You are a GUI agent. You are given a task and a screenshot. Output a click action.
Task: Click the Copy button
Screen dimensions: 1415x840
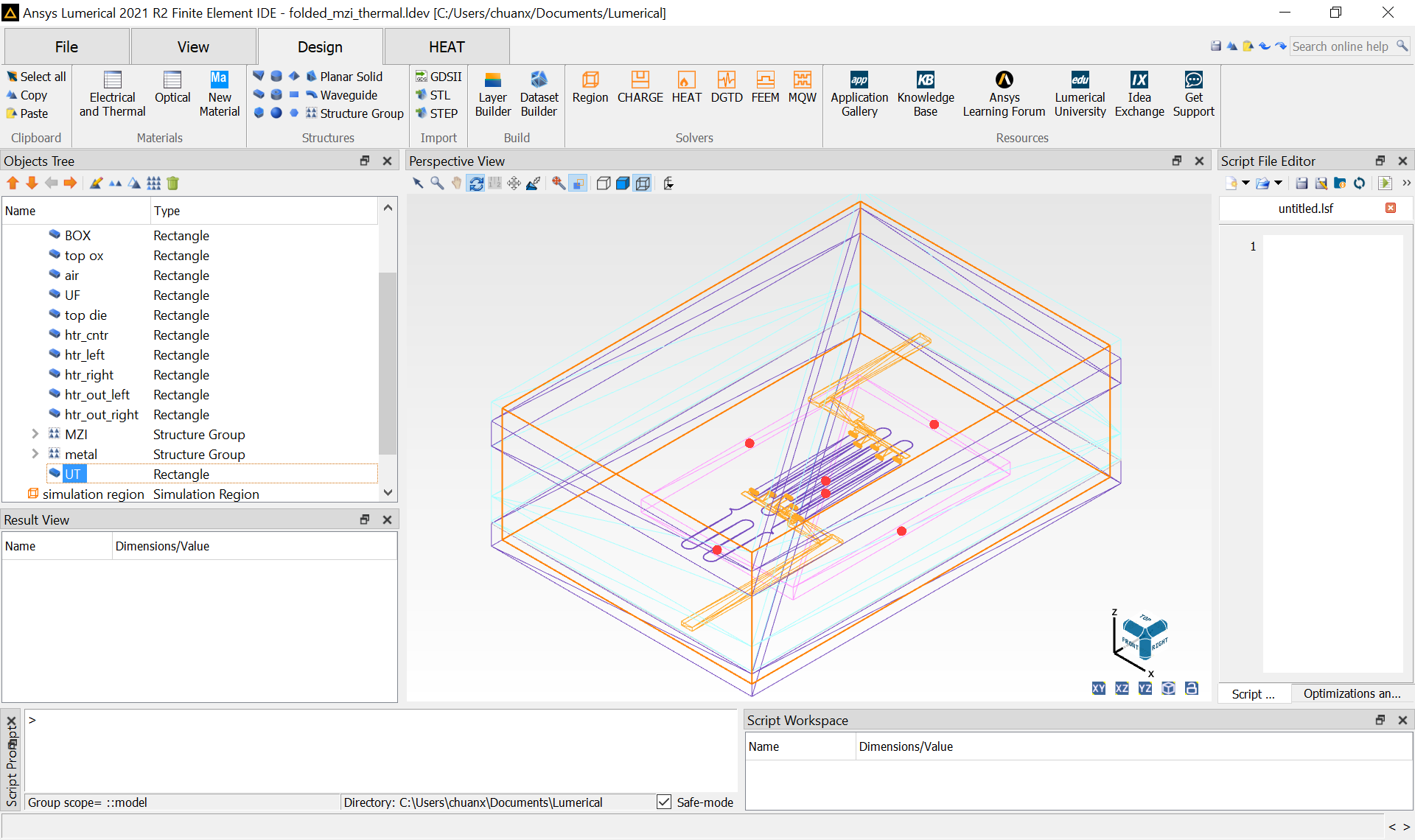click(27, 95)
